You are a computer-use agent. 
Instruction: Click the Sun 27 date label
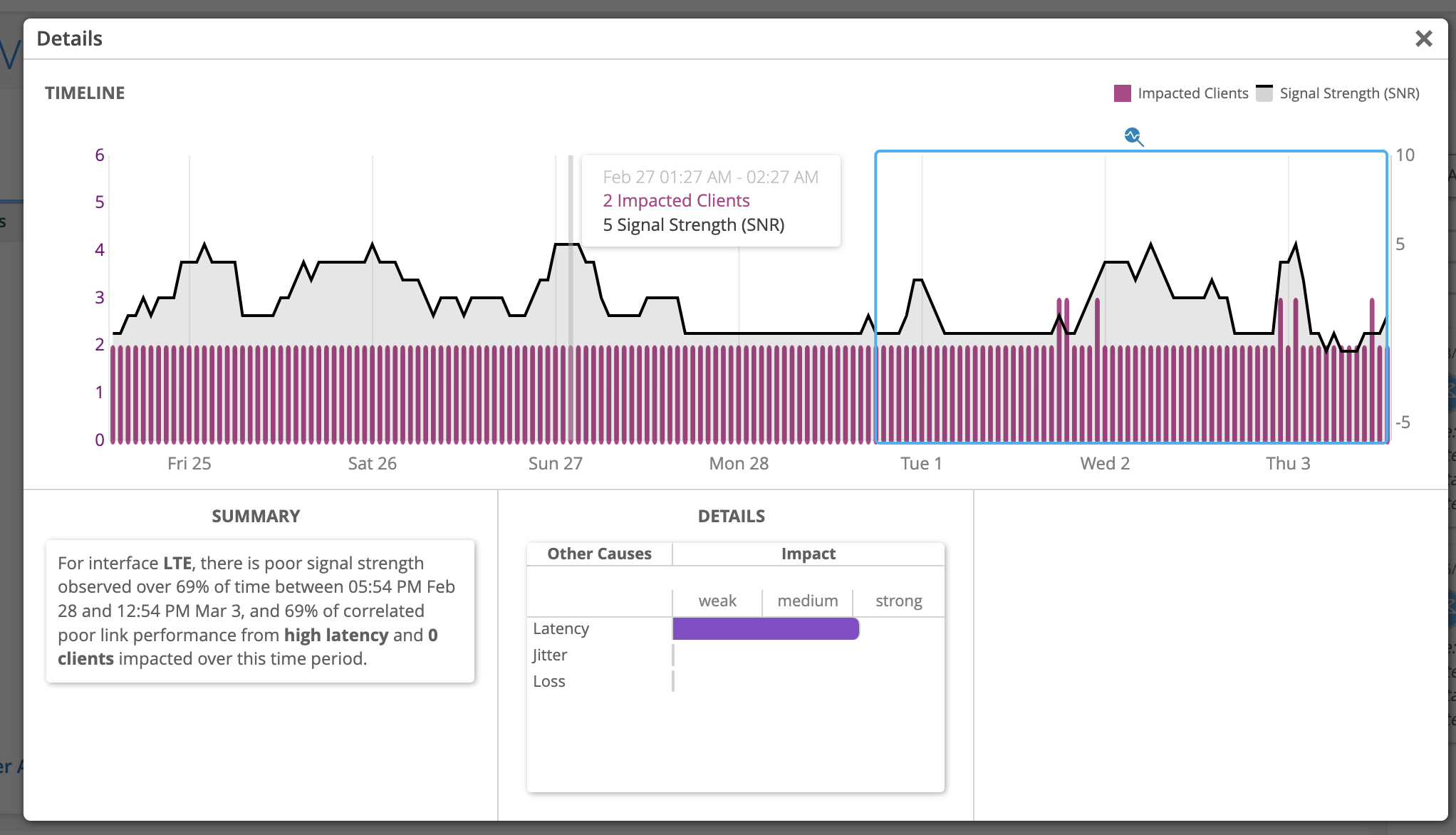tap(555, 464)
